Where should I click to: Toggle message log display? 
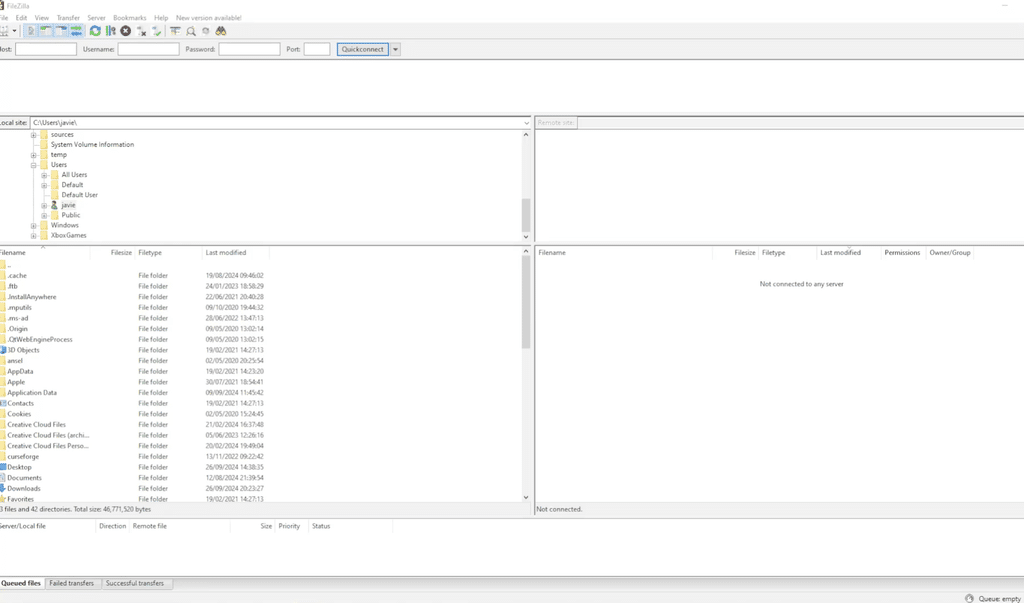point(30,31)
